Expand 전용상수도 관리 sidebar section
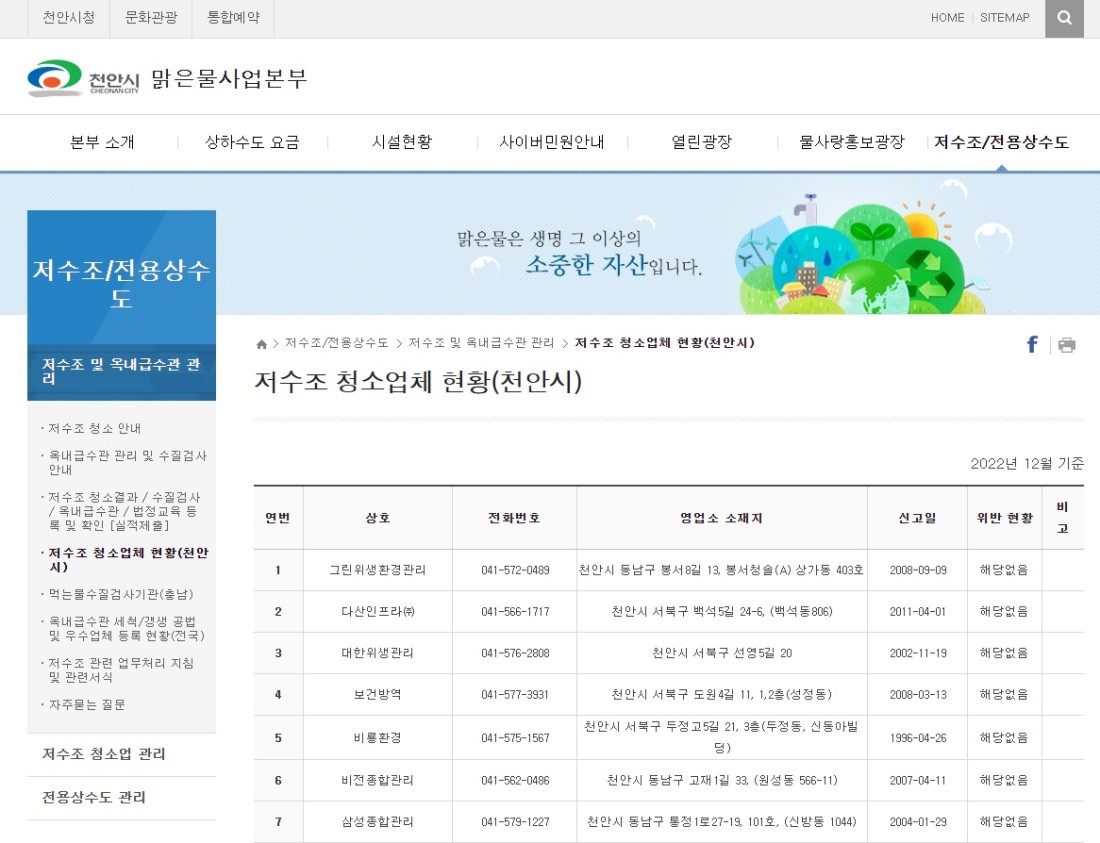This screenshot has height=843, width=1100. click(94, 797)
